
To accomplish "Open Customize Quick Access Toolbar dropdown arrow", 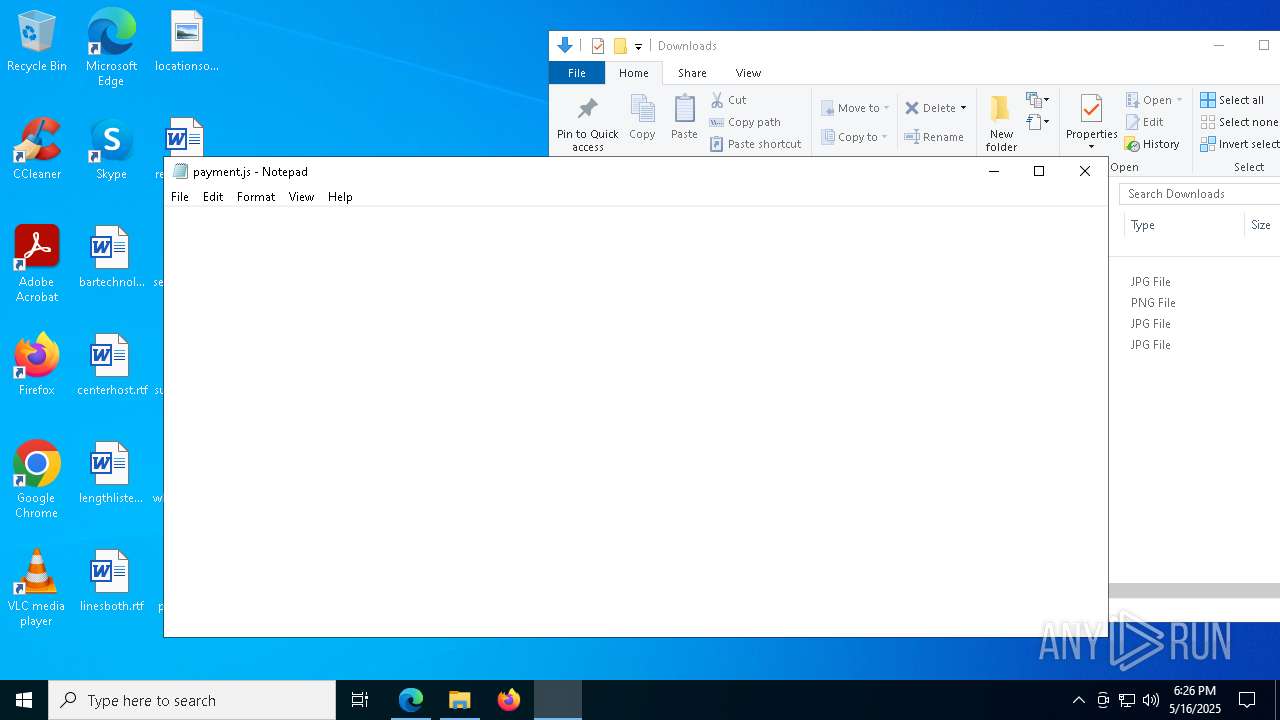I will coord(638,47).
